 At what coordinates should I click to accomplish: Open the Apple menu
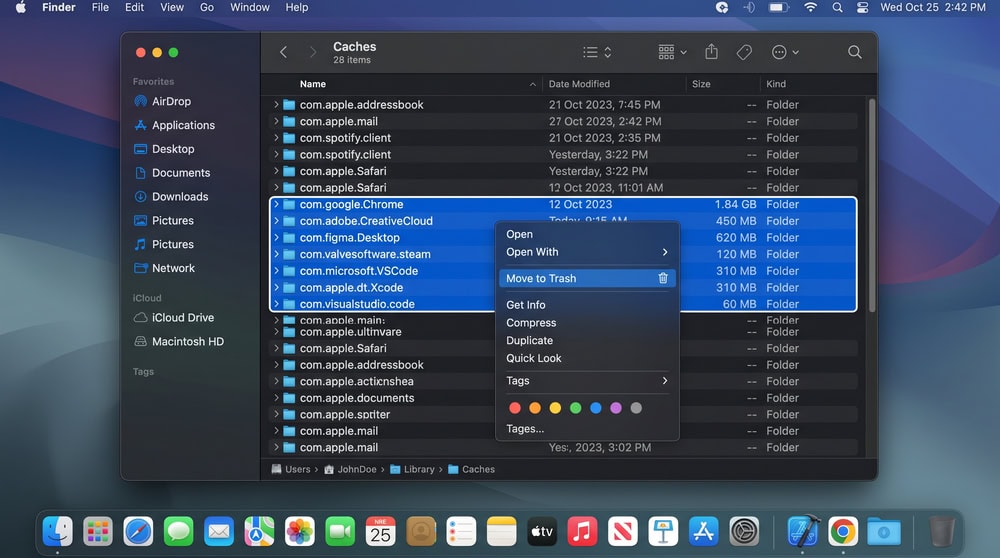click(x=20, y=8)
